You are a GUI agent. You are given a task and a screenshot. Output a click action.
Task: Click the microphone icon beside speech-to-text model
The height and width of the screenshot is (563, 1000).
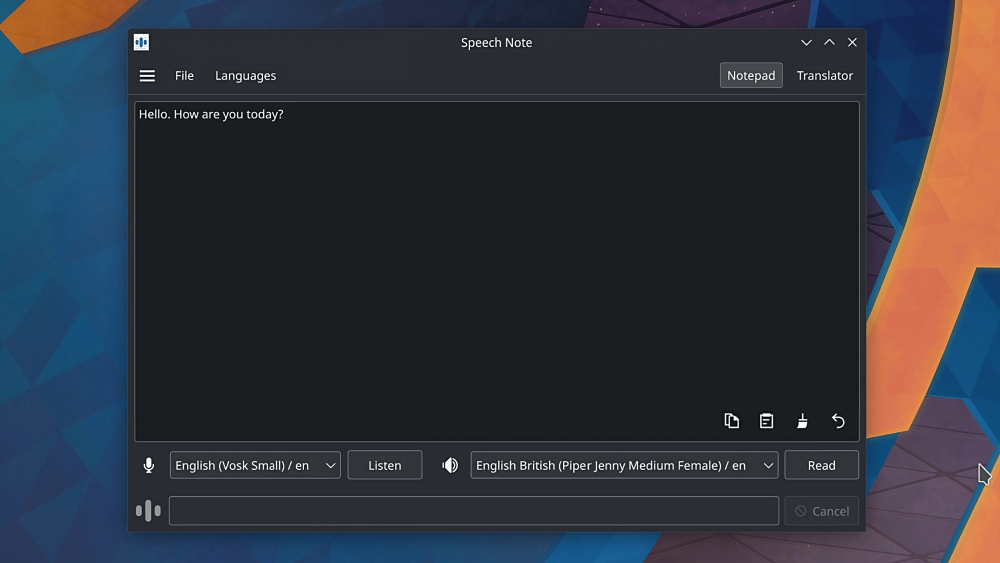[149, 465]
